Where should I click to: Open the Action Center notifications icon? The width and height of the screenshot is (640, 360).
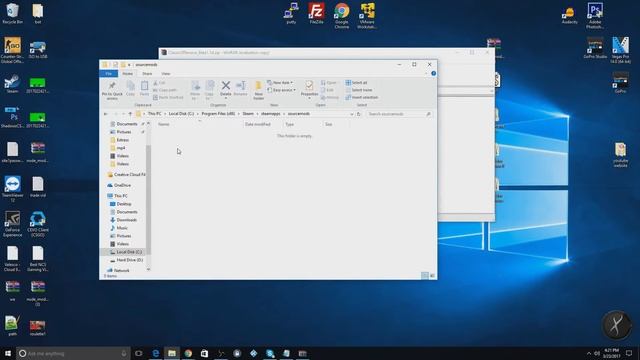[x=629, y=353]
